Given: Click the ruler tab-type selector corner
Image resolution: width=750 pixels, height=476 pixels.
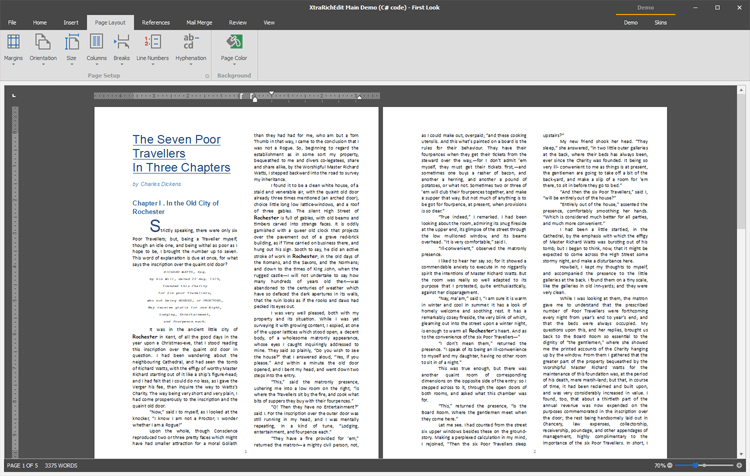Looking at the screenshot, I should (14, 96).
